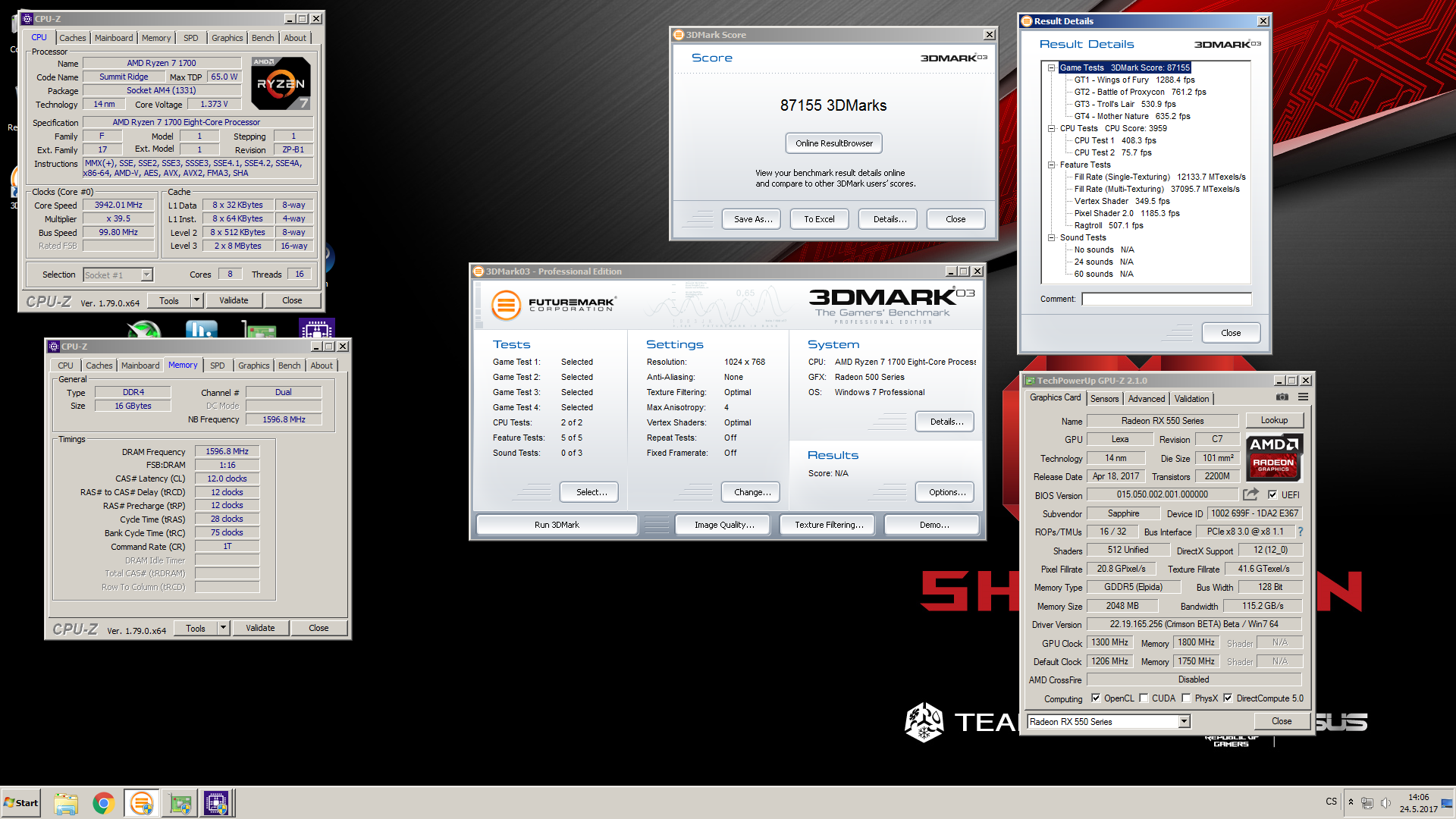The width and height of the screenshot is (1456, 819).
Task: Click the CPU-Z taskbar icon
Action: tap(216, 803)
